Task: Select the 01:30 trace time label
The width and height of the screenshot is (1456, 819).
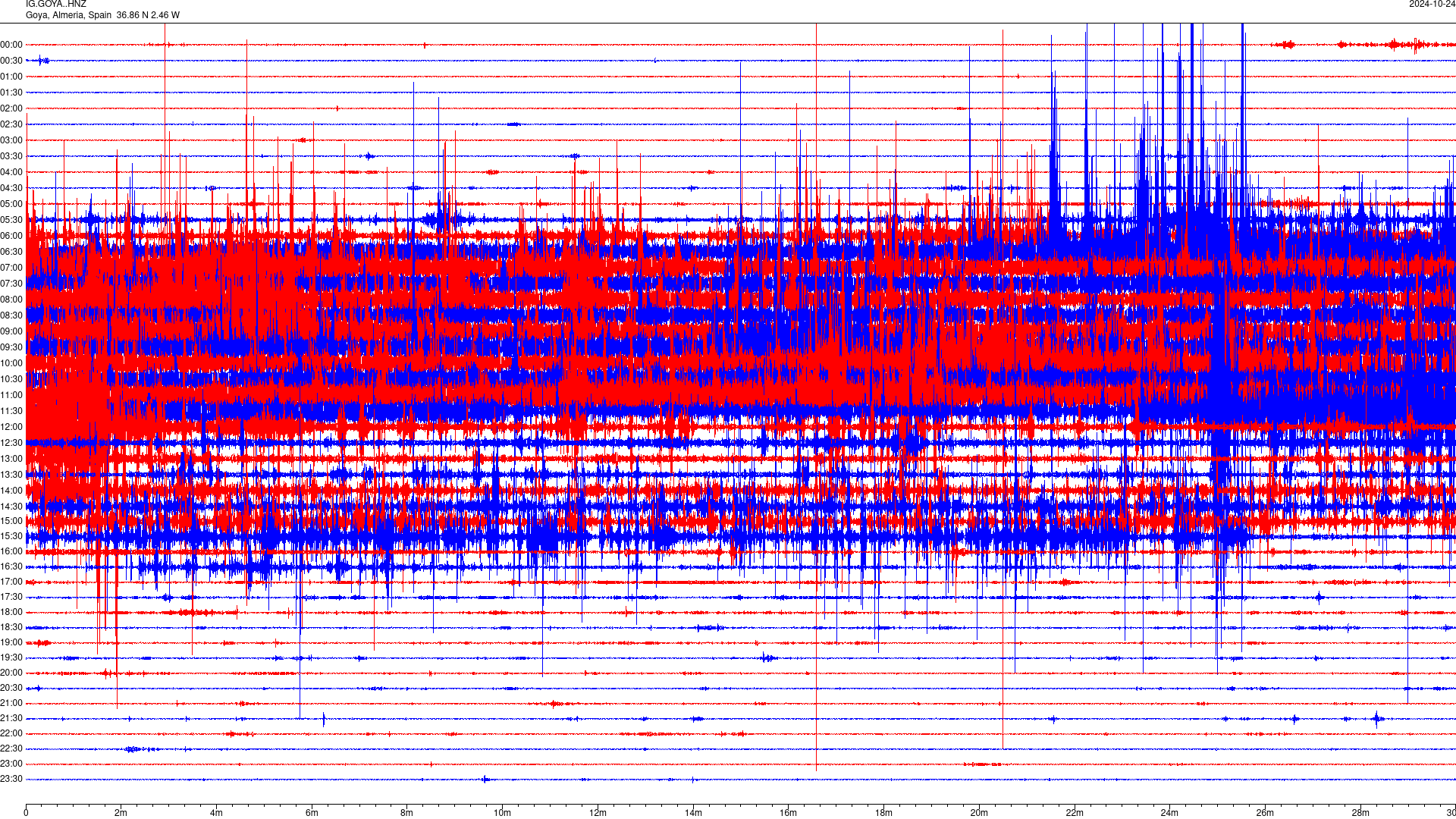Action: pyautogui.click(x=11, y=93)
